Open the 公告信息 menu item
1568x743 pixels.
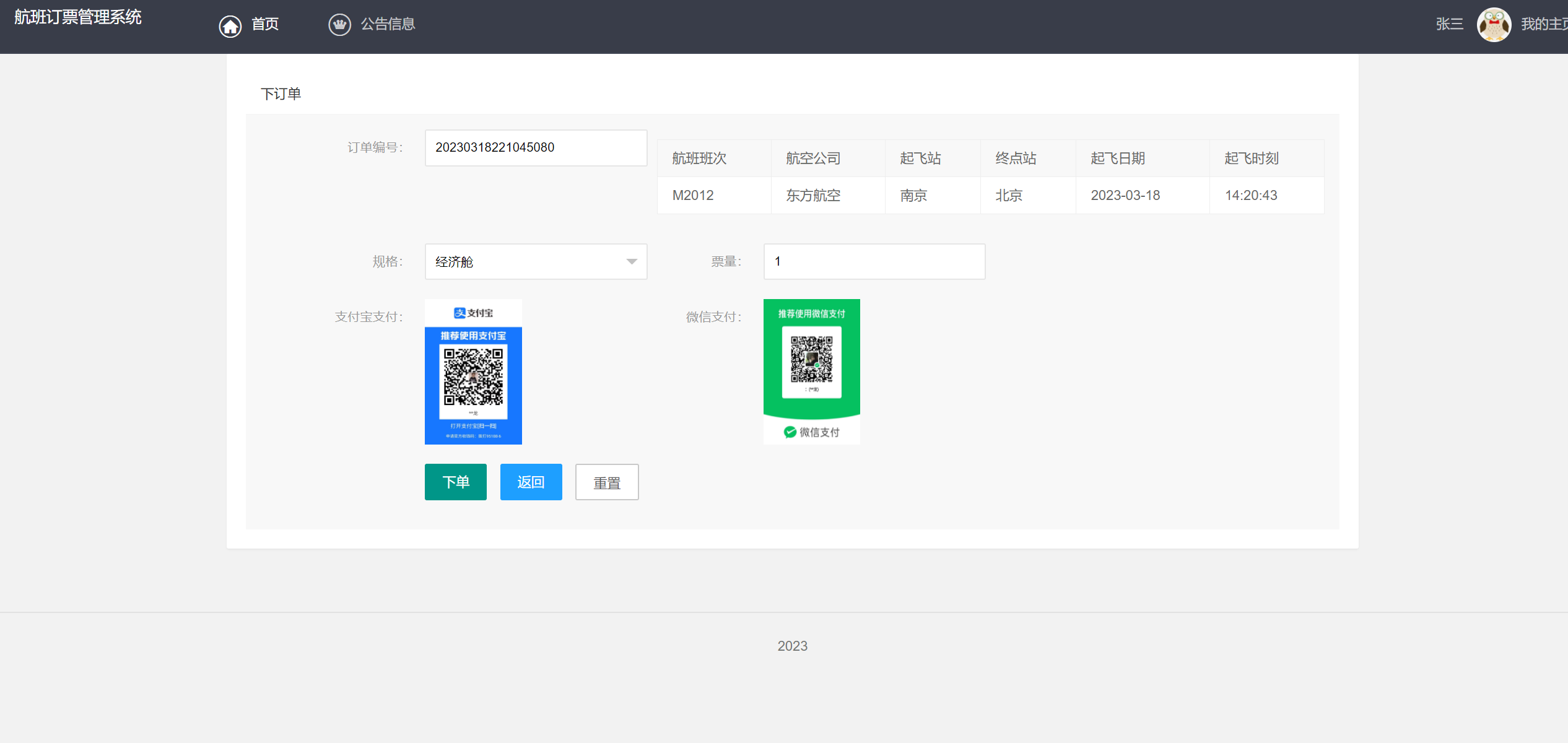(388, 24)
